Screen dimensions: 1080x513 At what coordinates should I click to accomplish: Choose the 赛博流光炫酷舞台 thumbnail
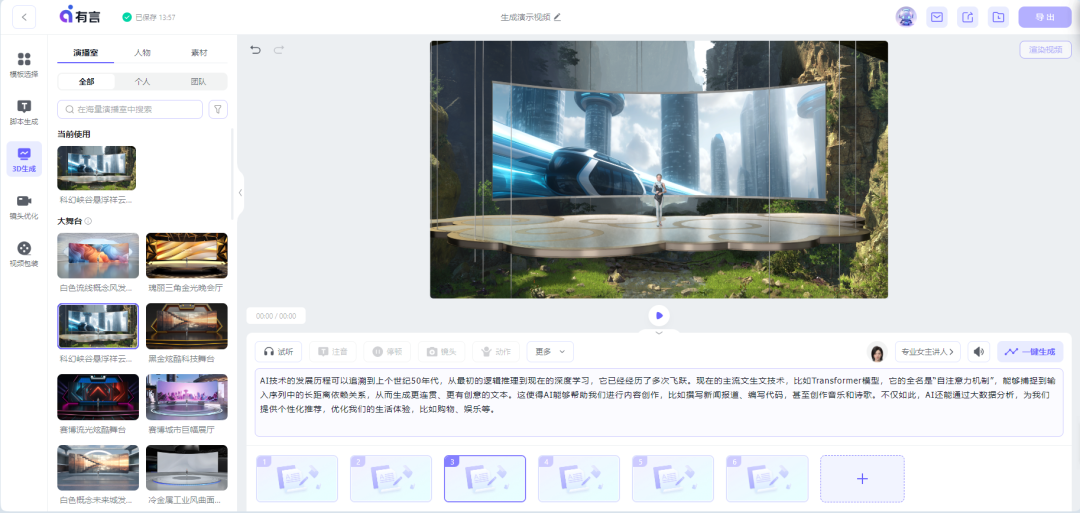tap(98, 397)
